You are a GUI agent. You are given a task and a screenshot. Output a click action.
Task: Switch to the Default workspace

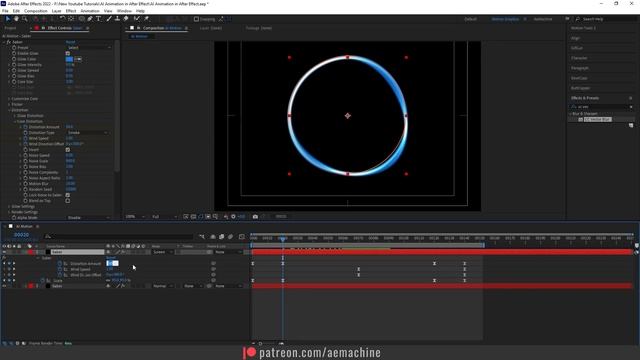tap(470, 19)
